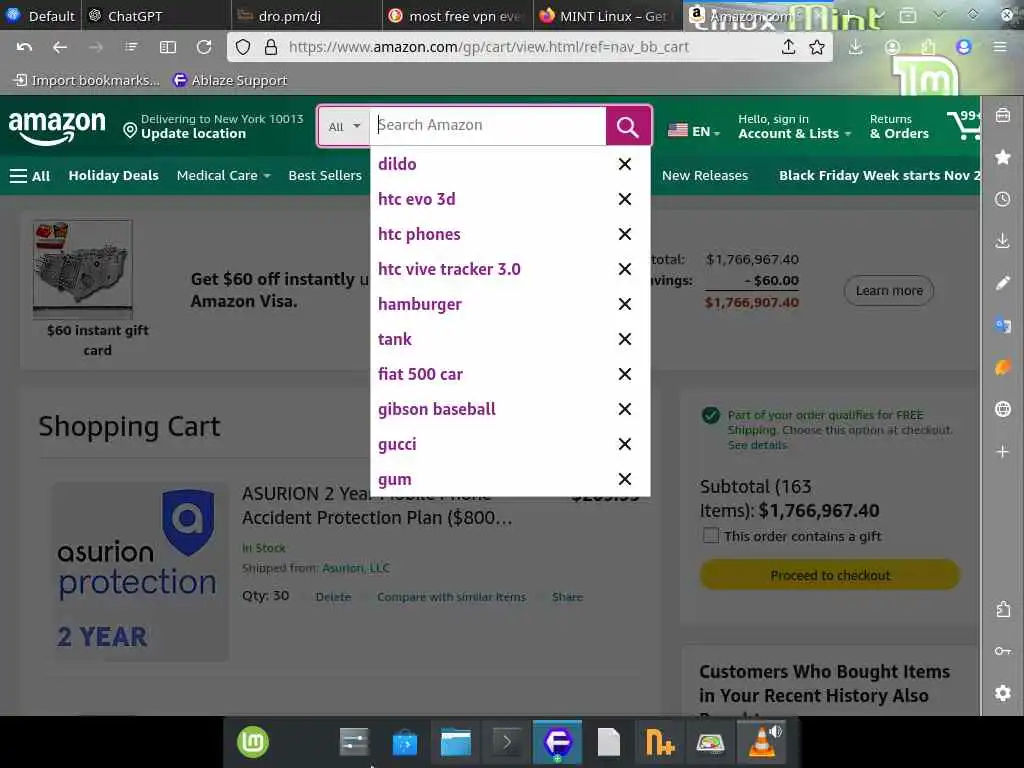Expand the EN language selector

pyautogui.click(x=694, y=131)
